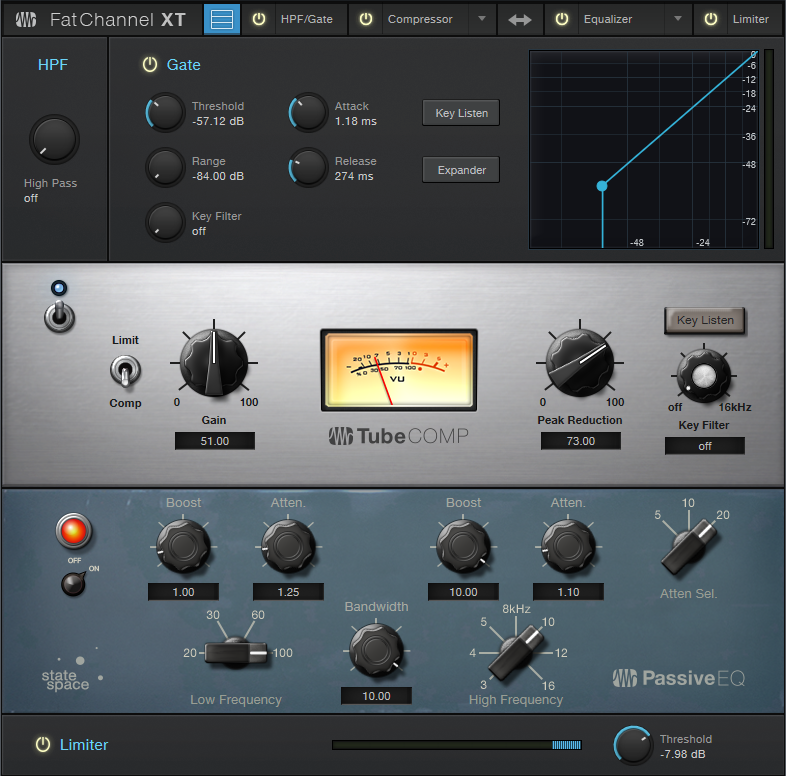Click the Peak Reduction value field 73.00
This screenshot has height=776, width=786.
580,441
